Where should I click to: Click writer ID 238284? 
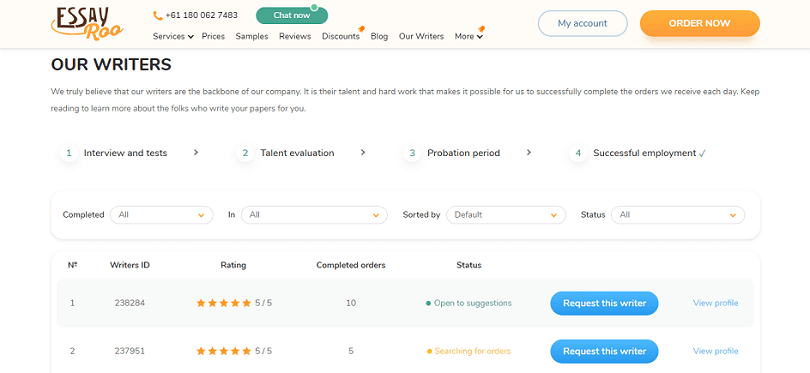coord(130,303)
